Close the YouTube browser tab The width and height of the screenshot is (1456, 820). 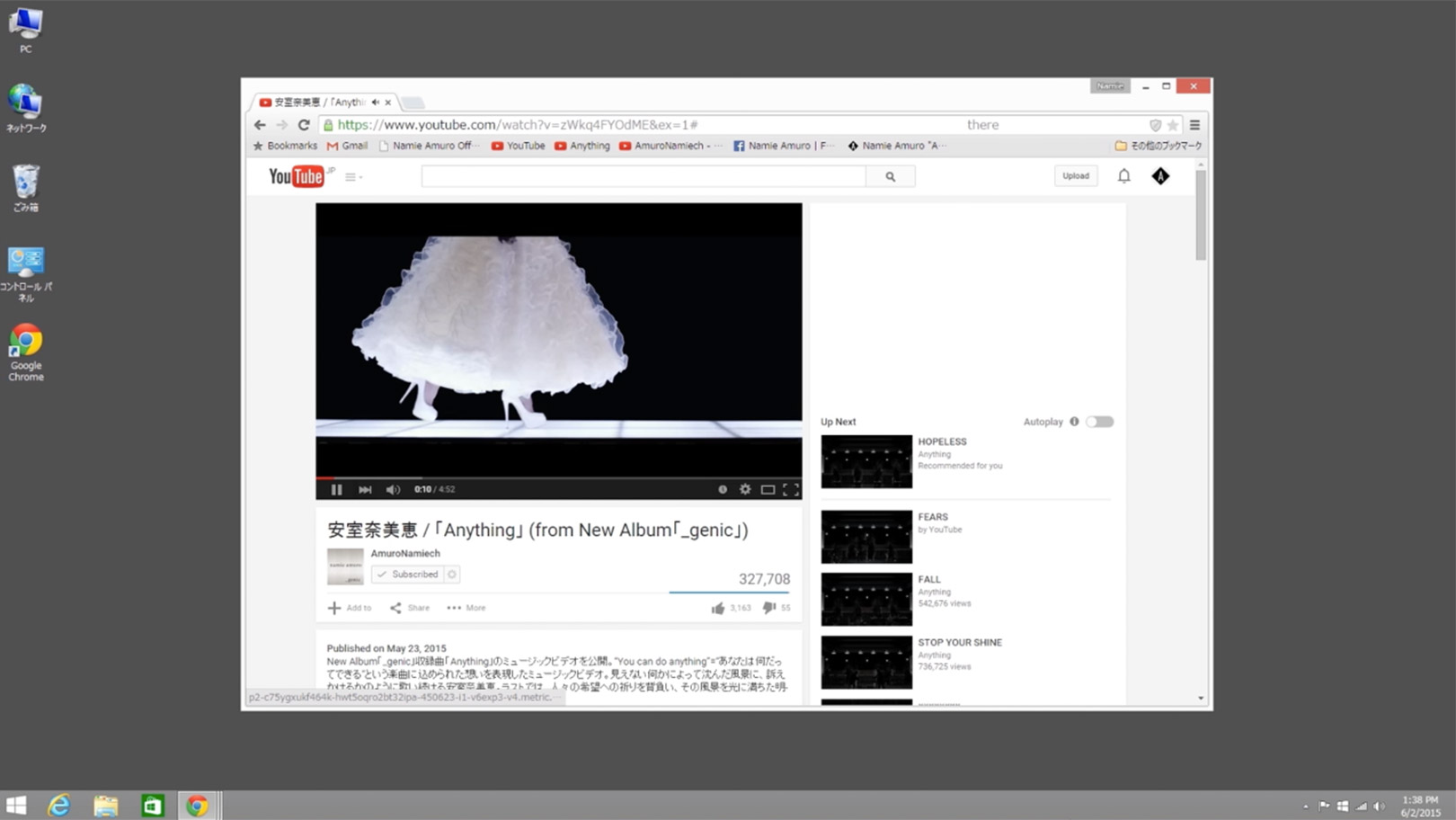[x=388, y=102]
